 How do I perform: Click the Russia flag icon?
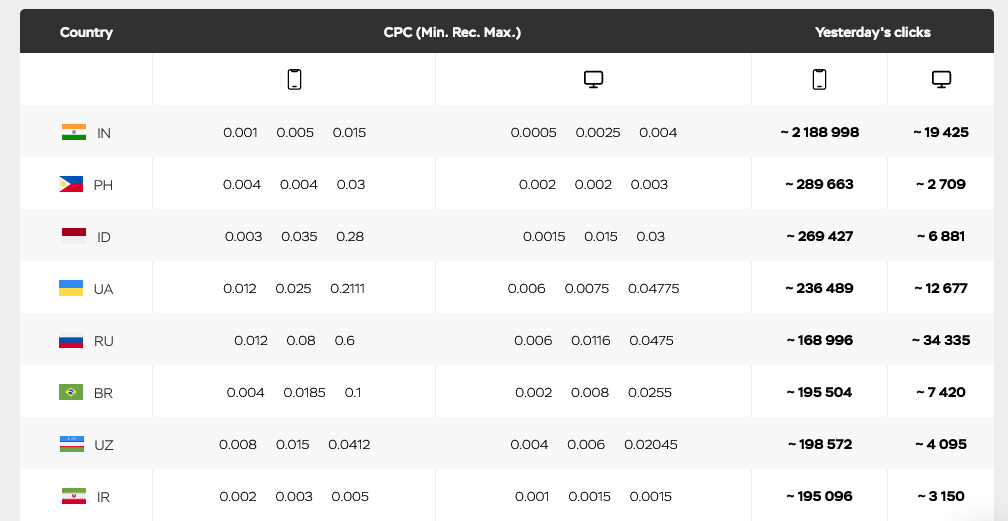pos(70,340)
